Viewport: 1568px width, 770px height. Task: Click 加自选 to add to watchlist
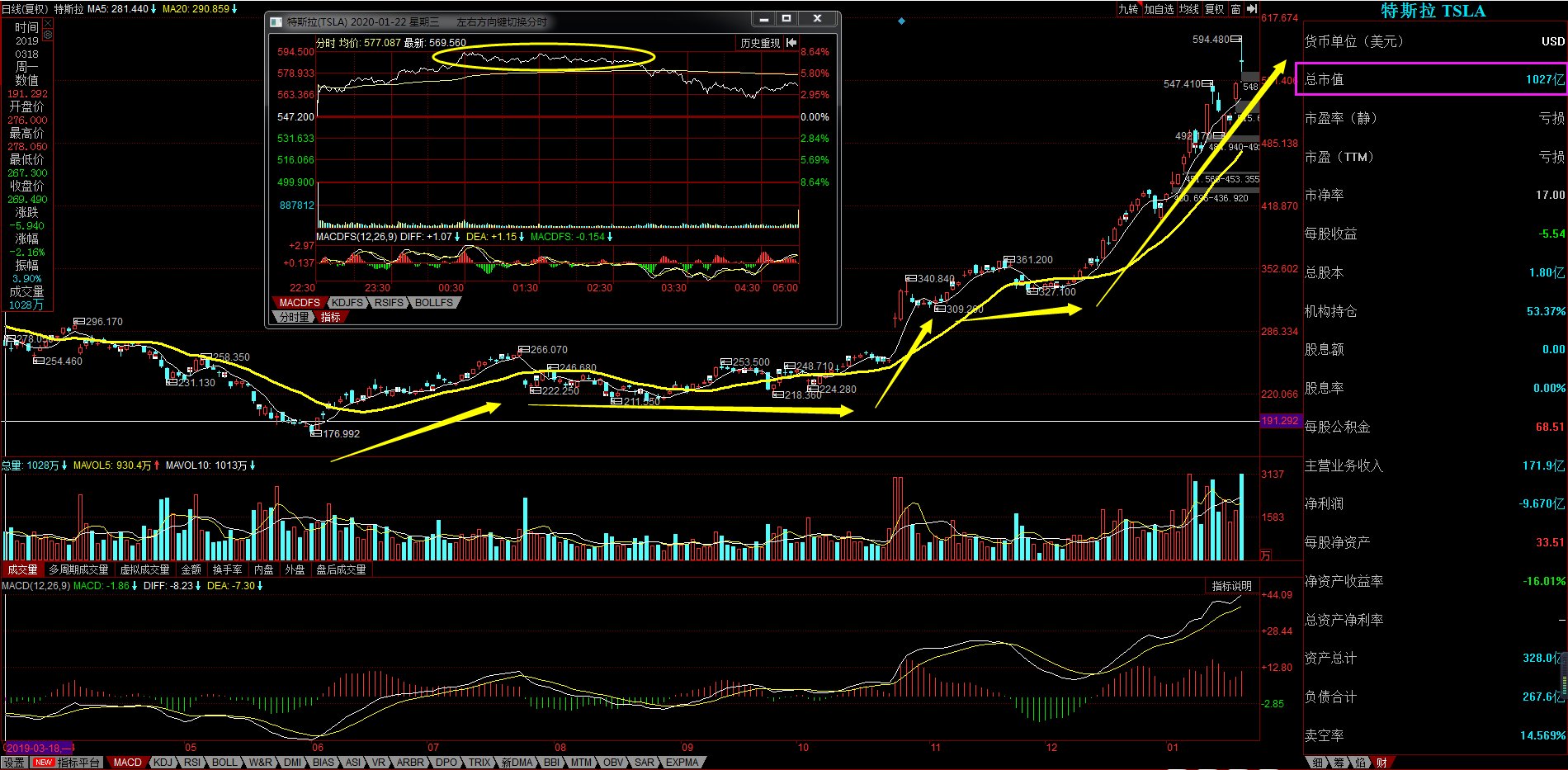click(1159, 9)
